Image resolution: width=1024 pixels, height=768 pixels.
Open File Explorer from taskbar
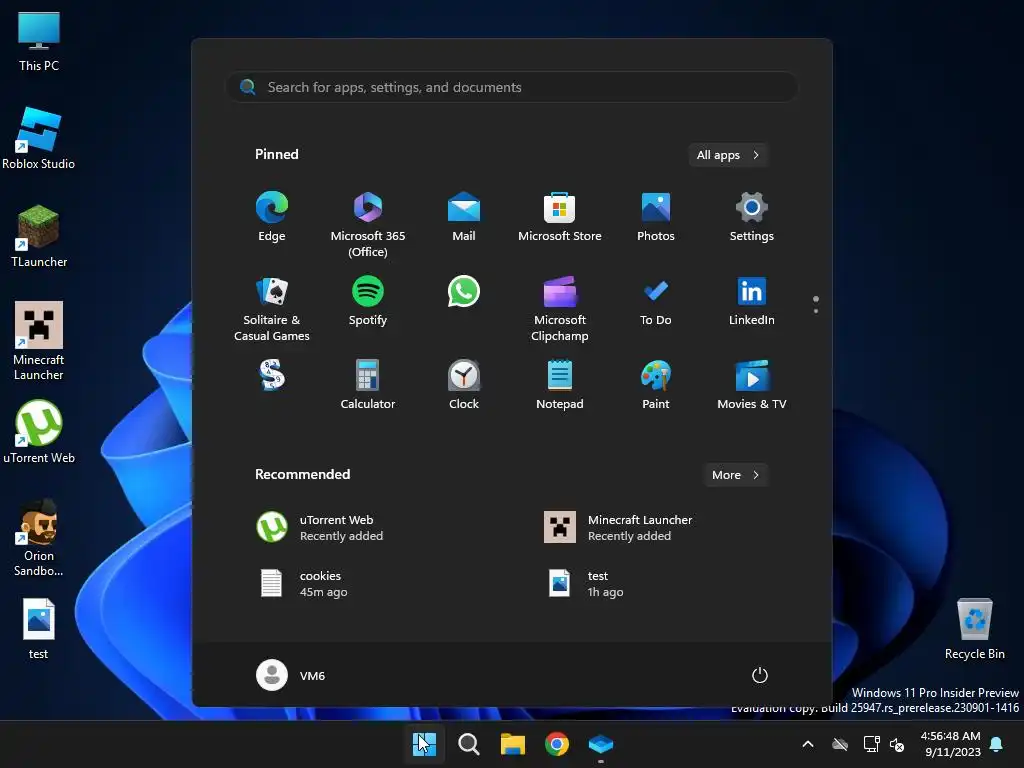tap(513, 744)
